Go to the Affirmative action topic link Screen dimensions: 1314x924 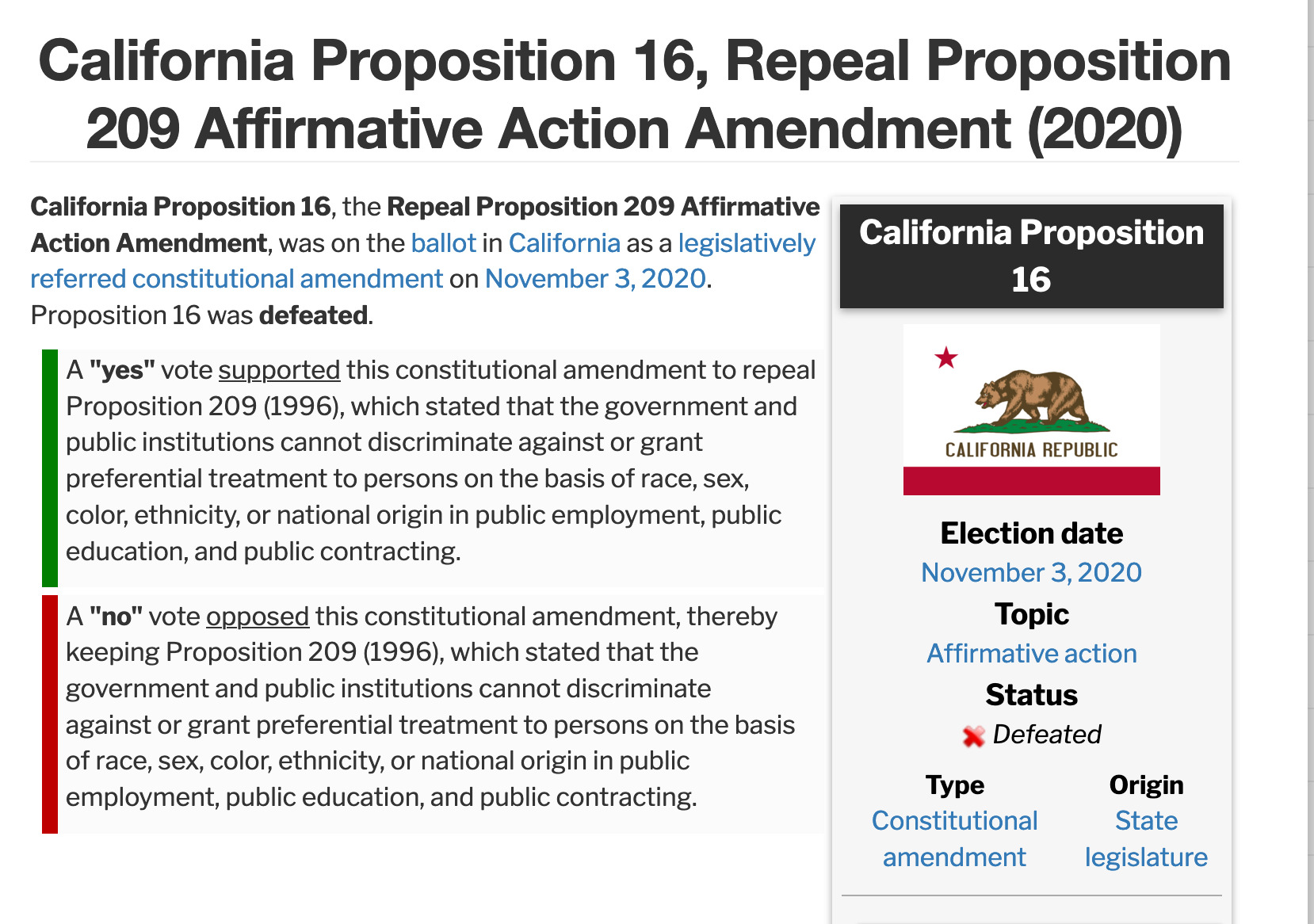(1031, 654)
